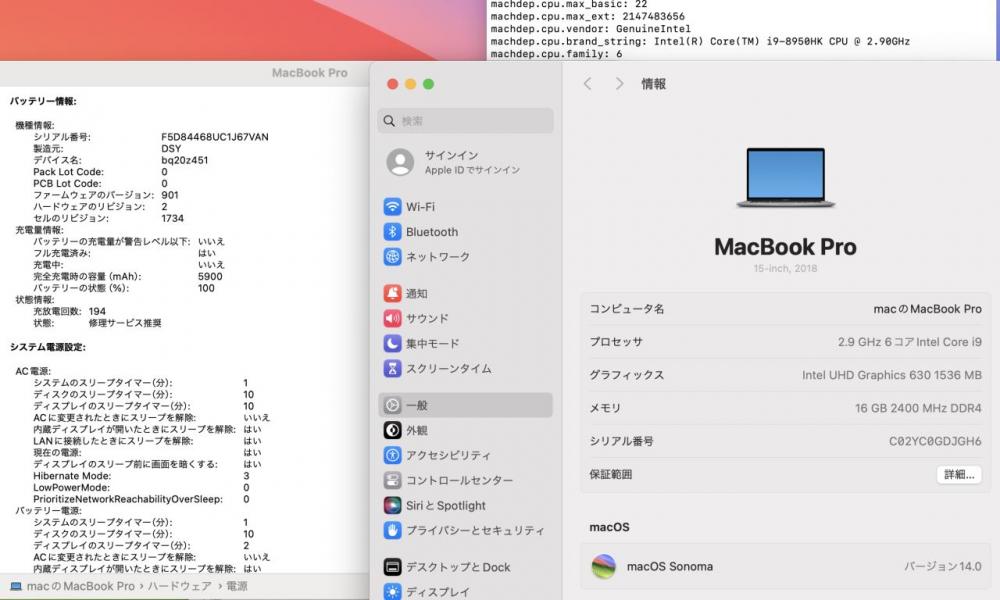Open 外観 appearance icon
The image size is (1000, 600).
(x=392, y=430)
